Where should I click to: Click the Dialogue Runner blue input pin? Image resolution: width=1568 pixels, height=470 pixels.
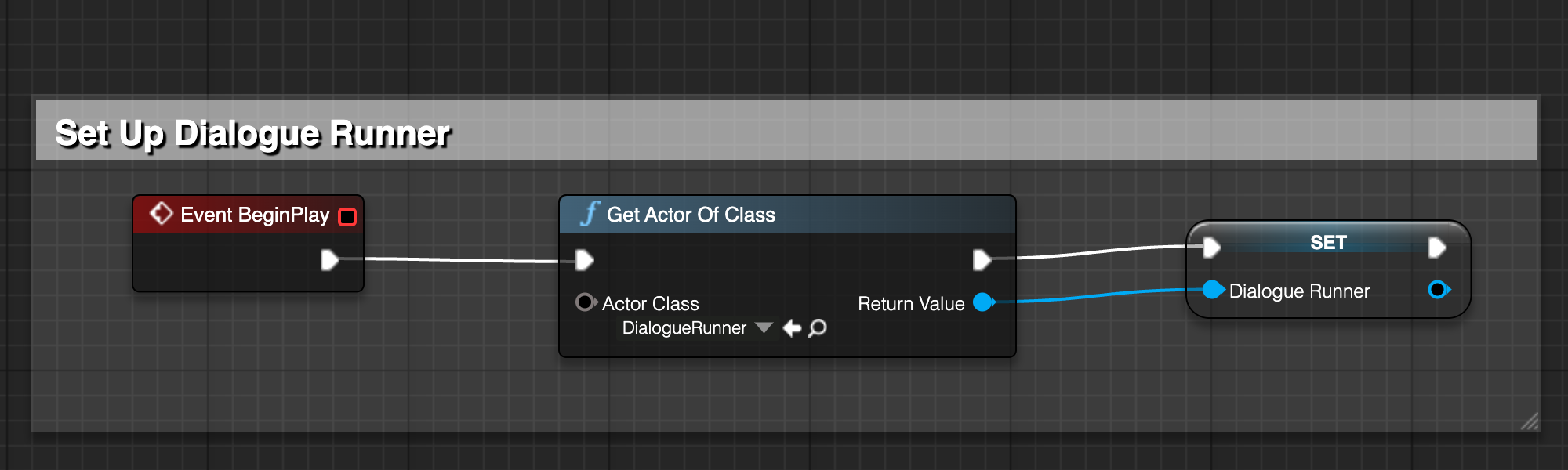(1214, 290)
